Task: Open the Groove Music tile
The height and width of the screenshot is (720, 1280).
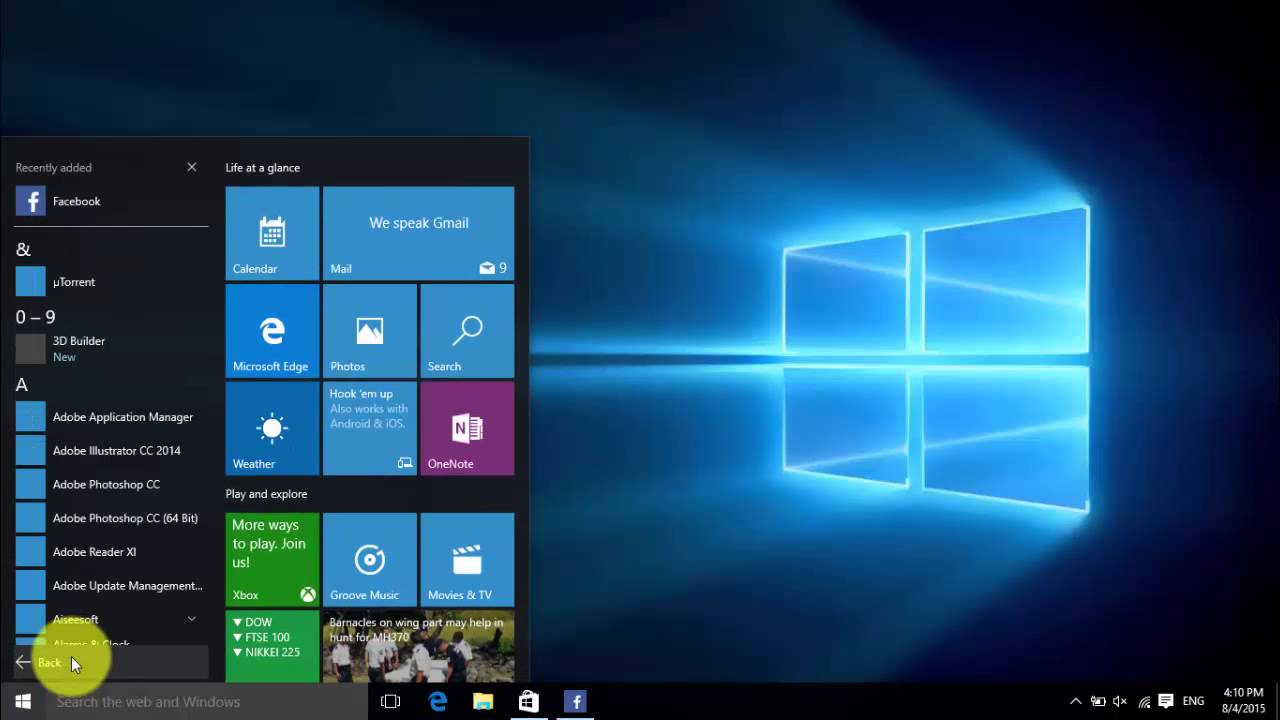Action: pyautogui.click(x=369, y=559)
